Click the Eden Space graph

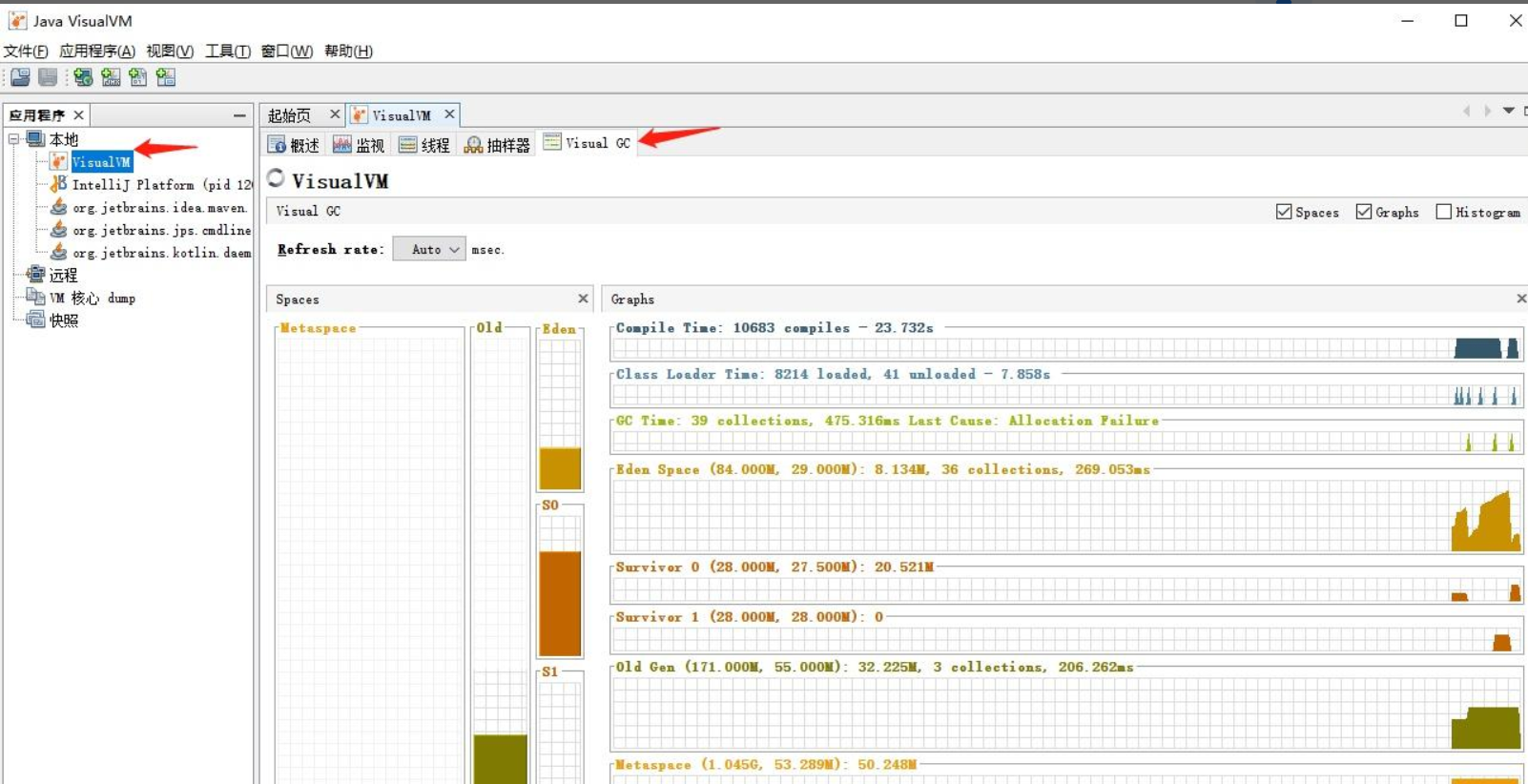[1066, 514]
